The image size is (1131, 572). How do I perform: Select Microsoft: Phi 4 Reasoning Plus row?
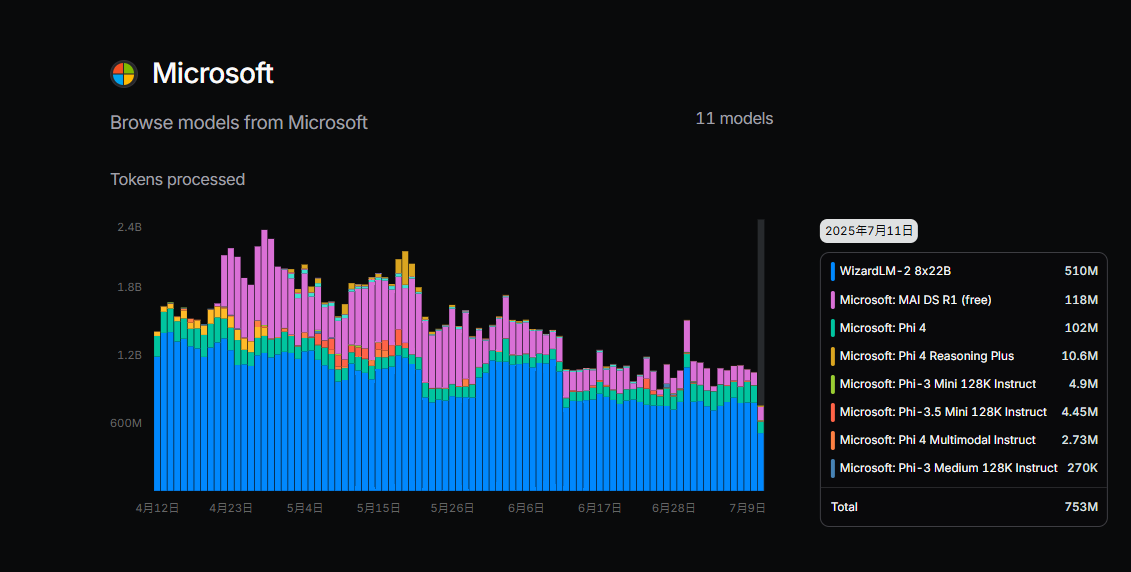tap(964, 356)
